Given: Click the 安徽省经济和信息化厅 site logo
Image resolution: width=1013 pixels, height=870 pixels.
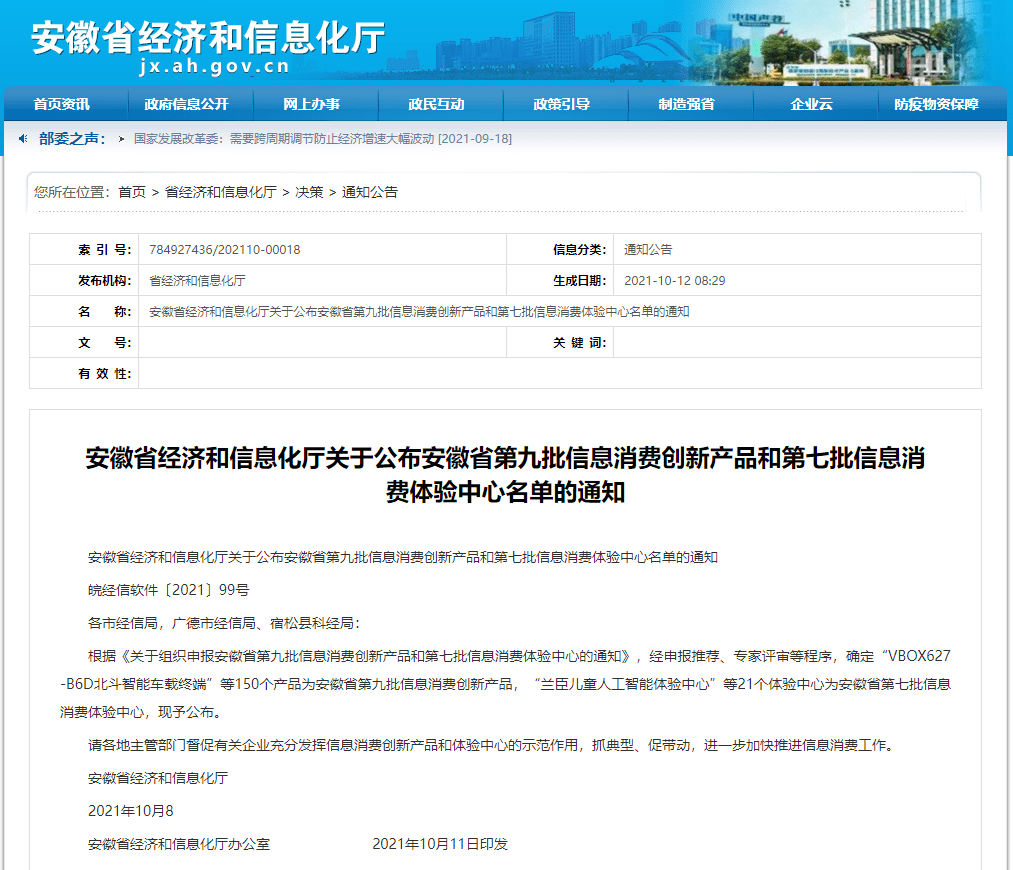Looking at the screenshot, I should click(x=208, y=37).
